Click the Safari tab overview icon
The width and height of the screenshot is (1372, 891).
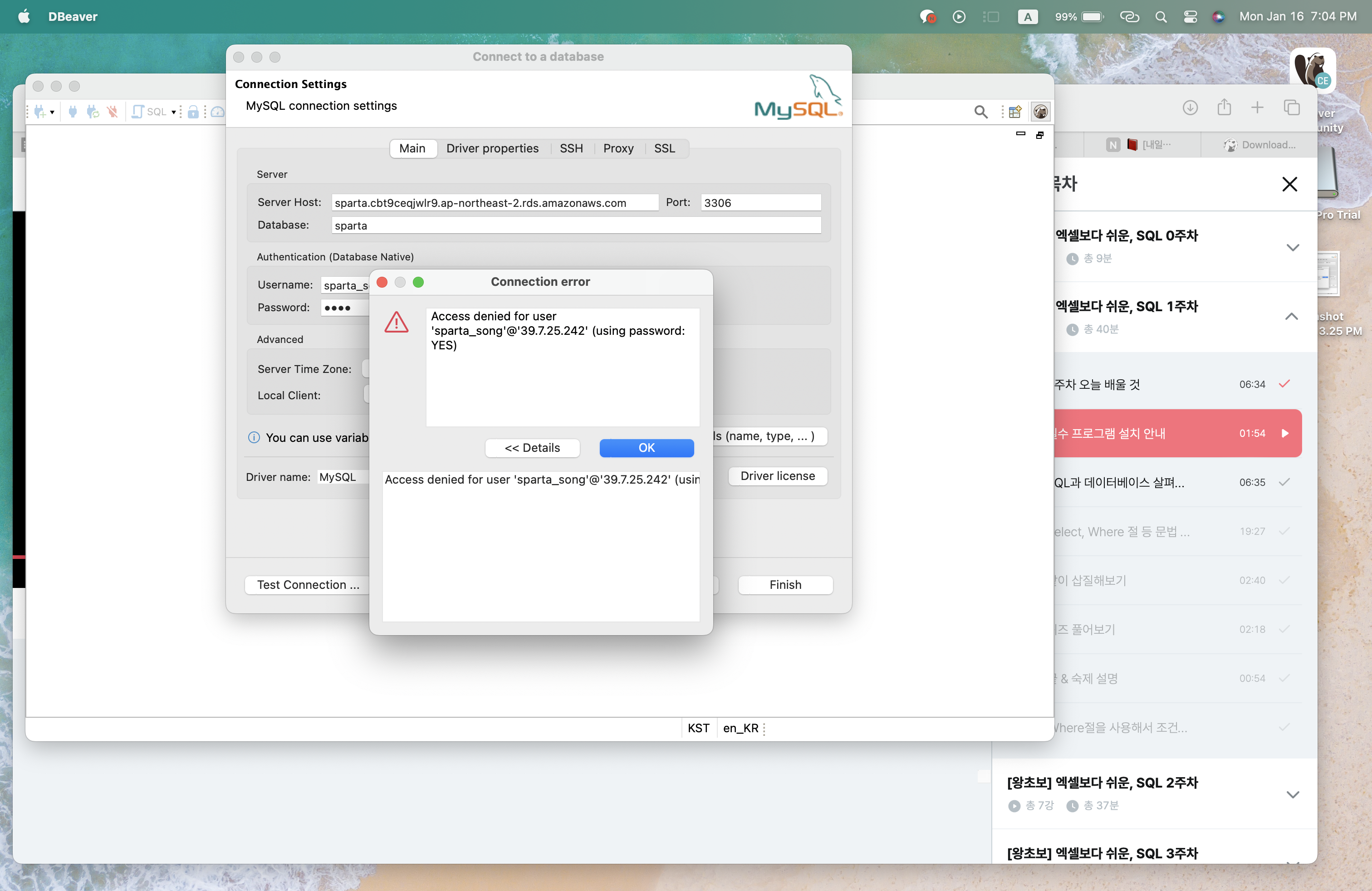pos(1292,108)
